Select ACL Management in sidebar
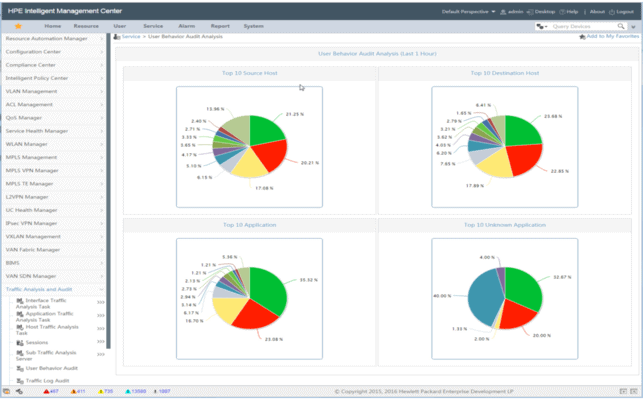Viewport: 643px width, 400px height. coord(53,104)
